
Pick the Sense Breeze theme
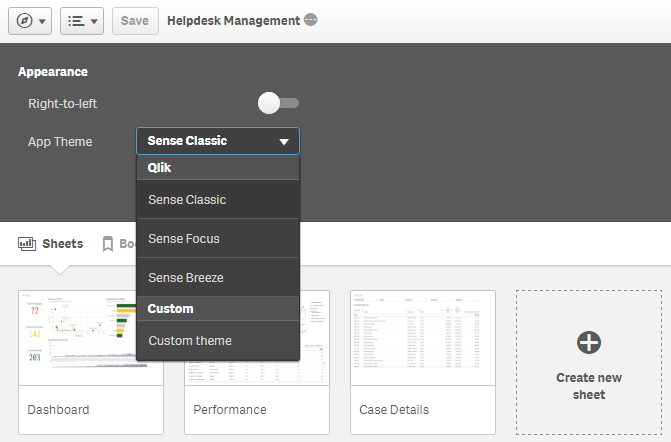point(218,277)
